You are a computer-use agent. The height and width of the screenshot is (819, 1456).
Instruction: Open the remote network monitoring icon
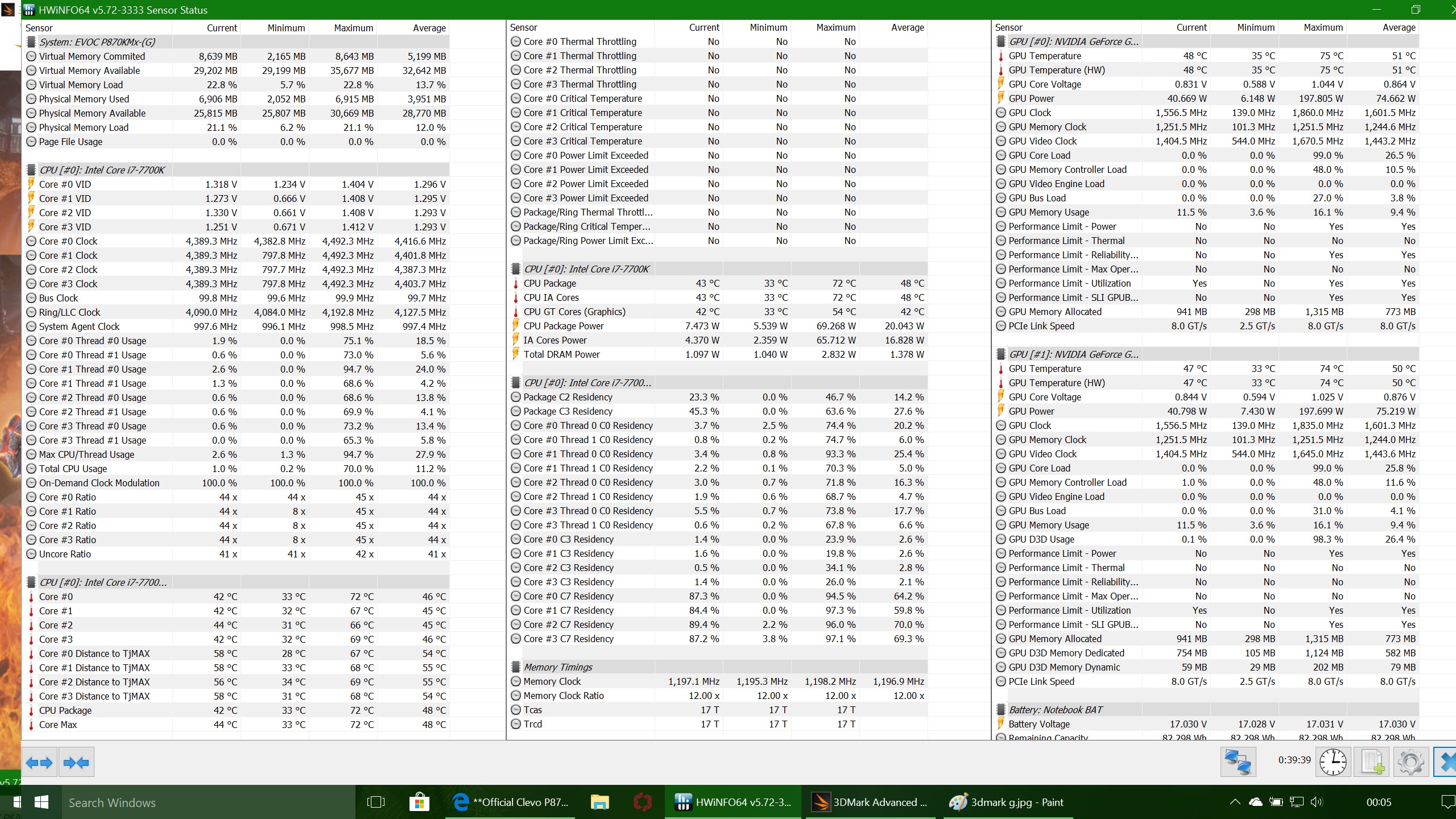(1238, 762)
